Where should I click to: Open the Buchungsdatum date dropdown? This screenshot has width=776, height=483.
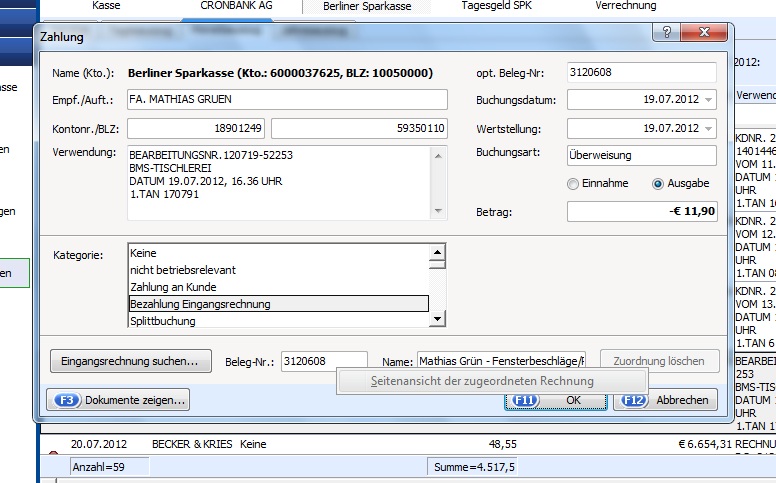coord(709,99)
